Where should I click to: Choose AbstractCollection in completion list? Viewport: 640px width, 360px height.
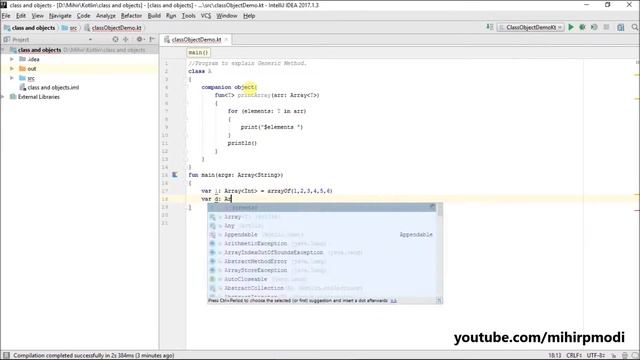[322, 288]
